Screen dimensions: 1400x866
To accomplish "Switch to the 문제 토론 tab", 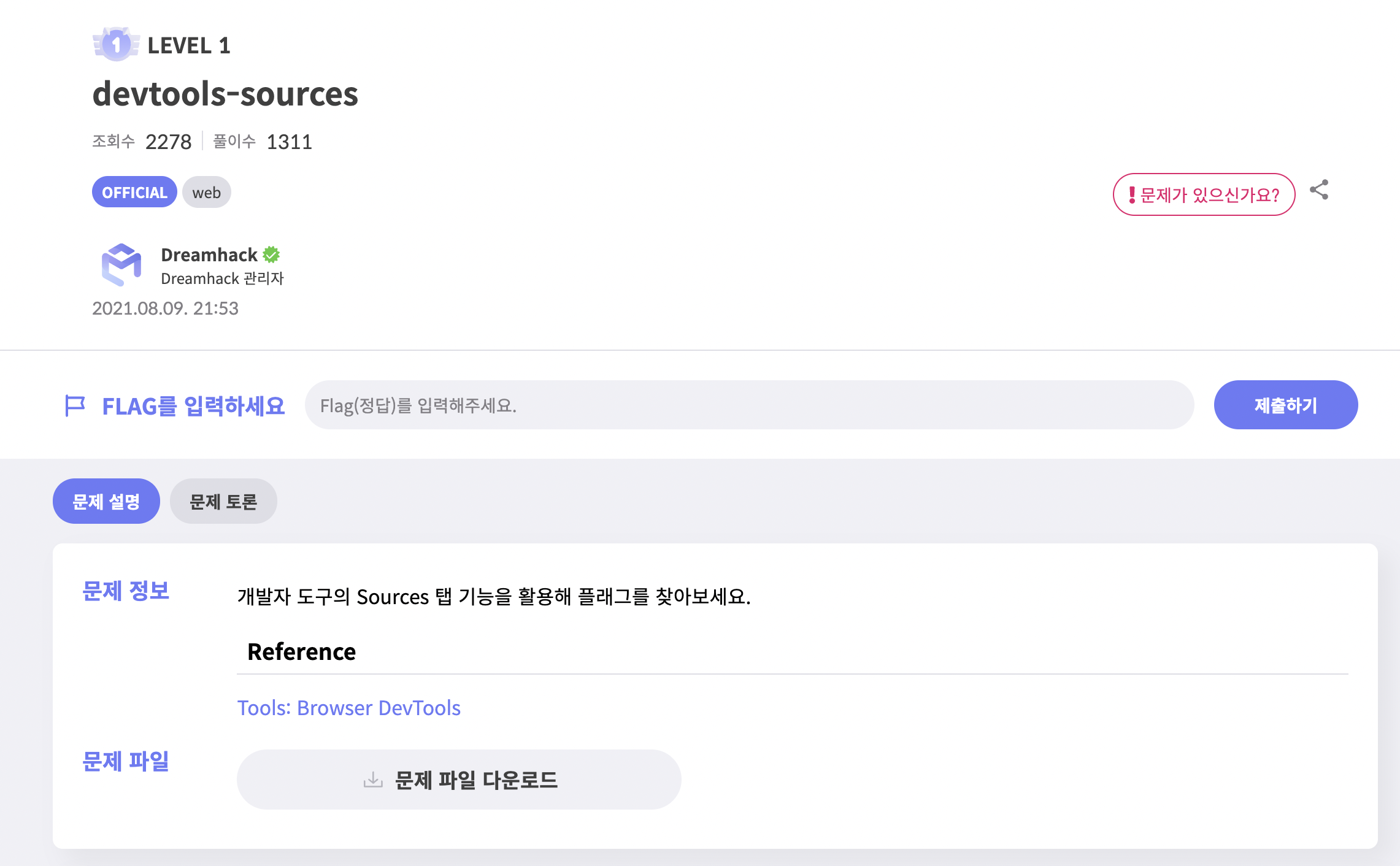I will (223, 501).
